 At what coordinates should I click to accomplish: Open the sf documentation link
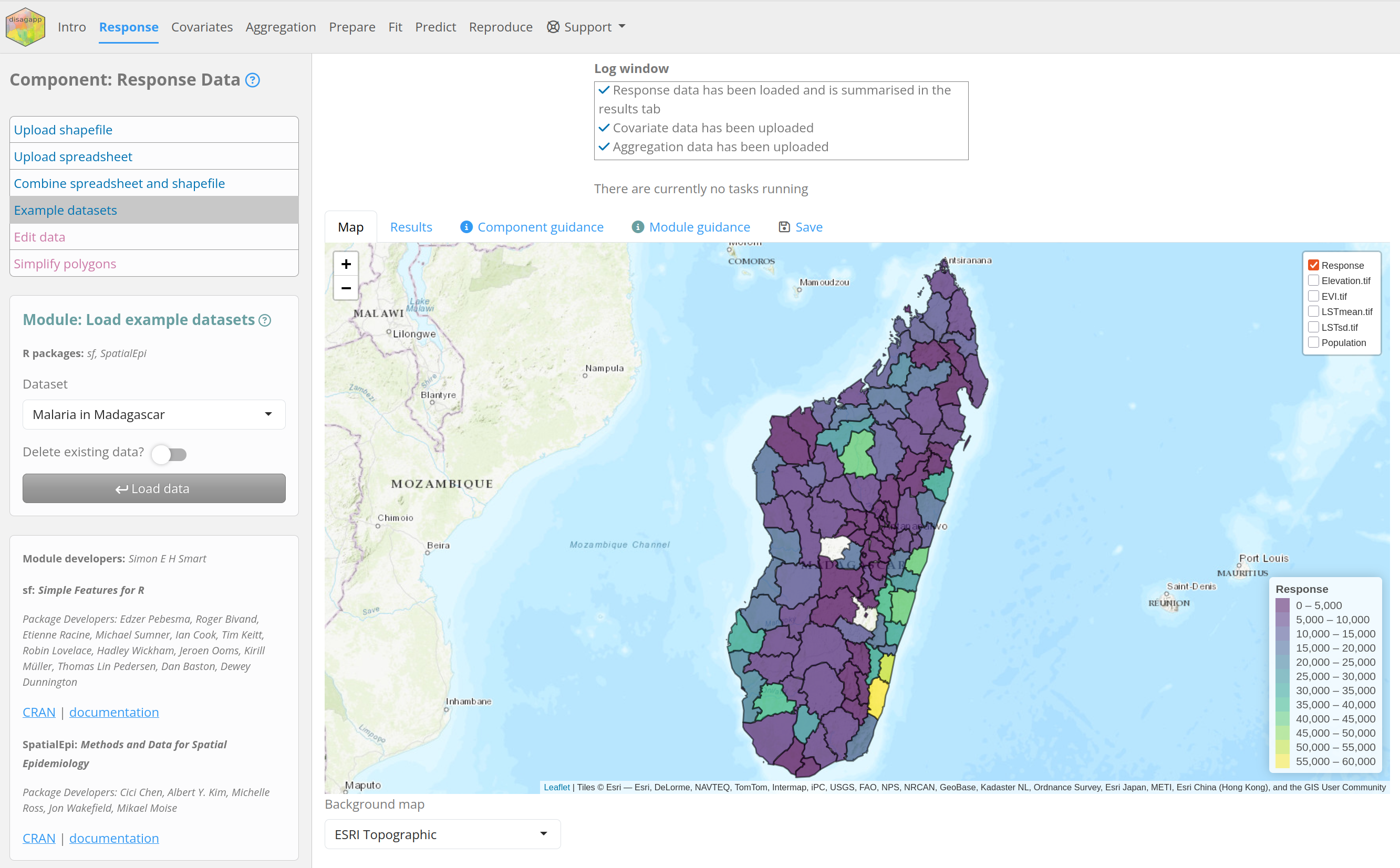[113, 712]
